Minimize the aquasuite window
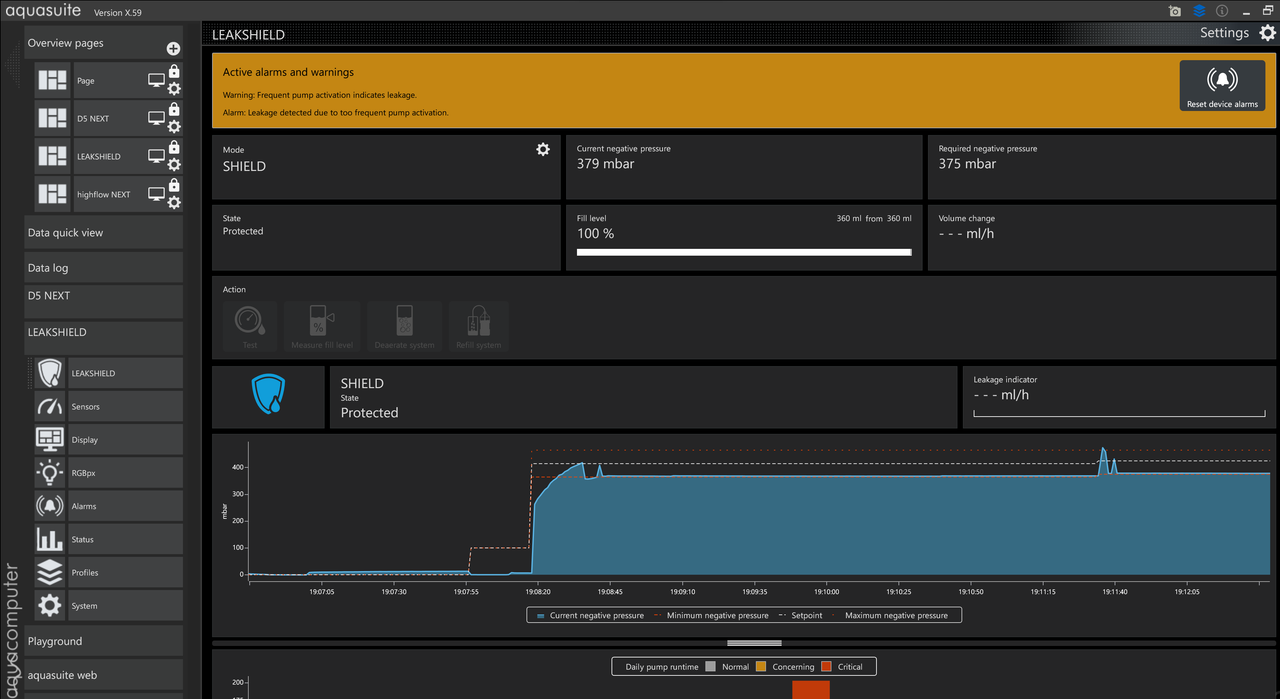This screenshot has height=699, width=1280. pyautogui.click(x=1245, y=11)
